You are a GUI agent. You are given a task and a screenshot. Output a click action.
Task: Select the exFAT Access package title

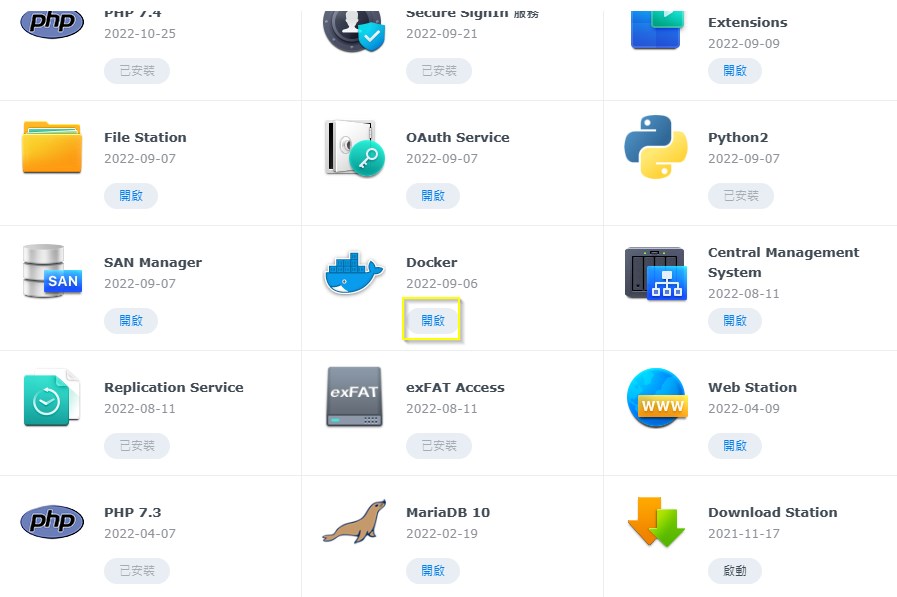[x=455, y=387]
